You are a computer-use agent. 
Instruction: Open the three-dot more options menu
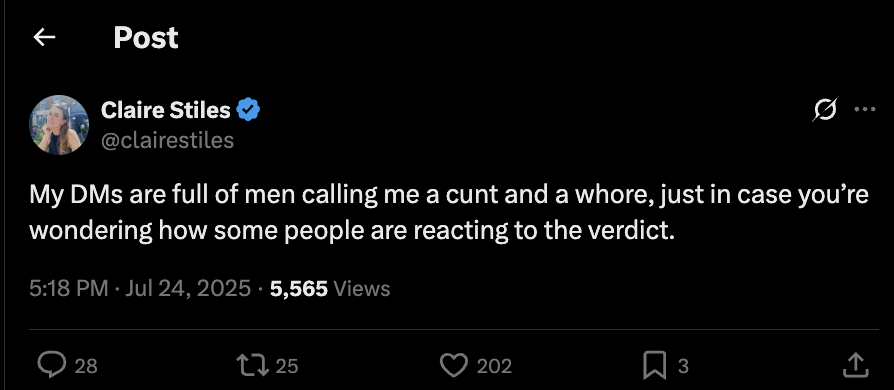(865, 109)
